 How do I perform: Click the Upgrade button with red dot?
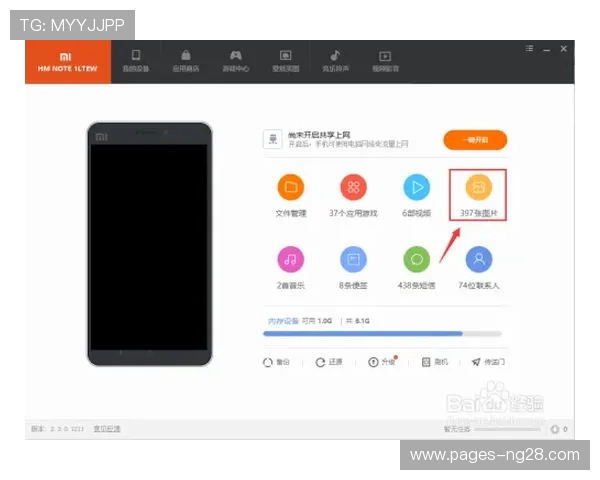(383, 361)
